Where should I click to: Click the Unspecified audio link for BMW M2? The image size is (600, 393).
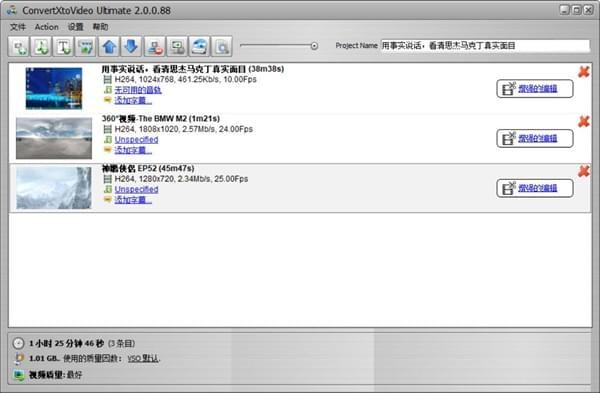tap(137, 140)
